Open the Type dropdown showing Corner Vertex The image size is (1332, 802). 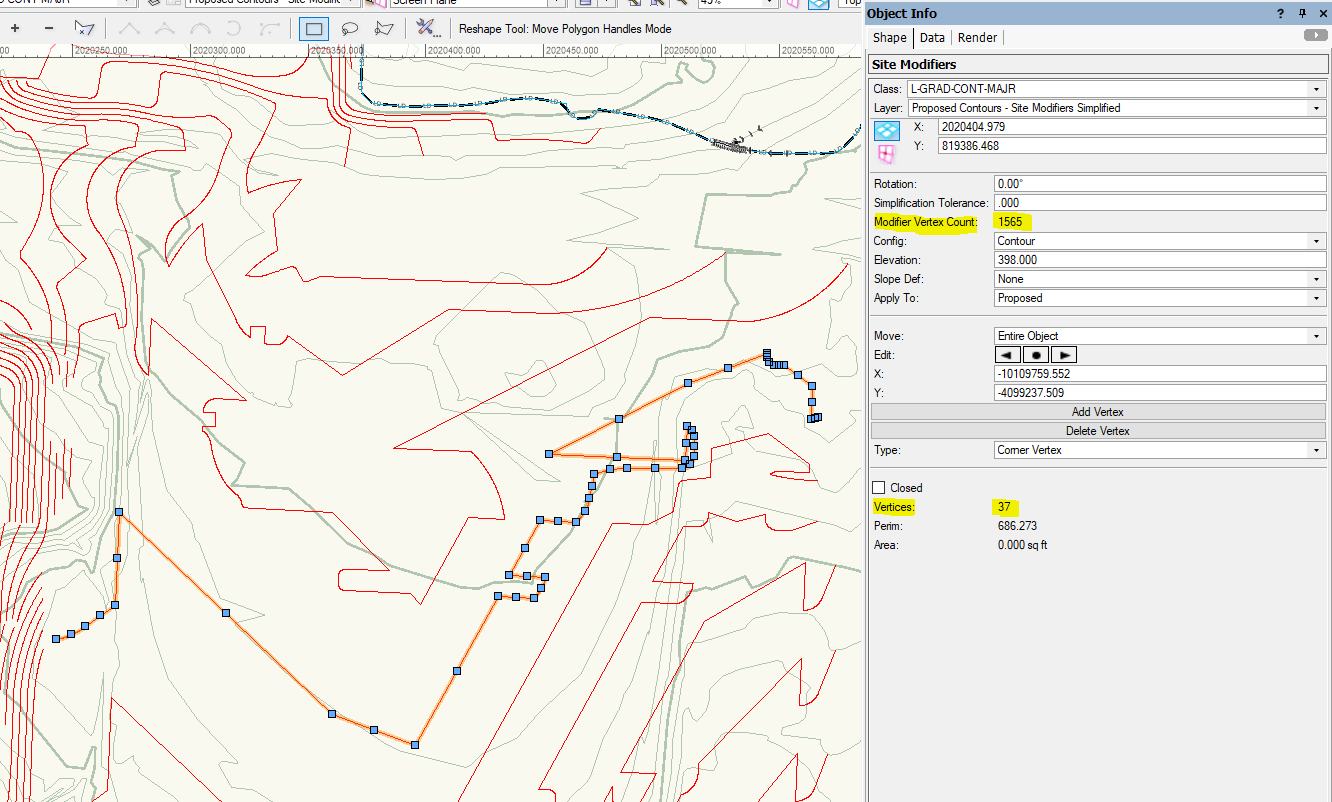(x=1159, y=450)
